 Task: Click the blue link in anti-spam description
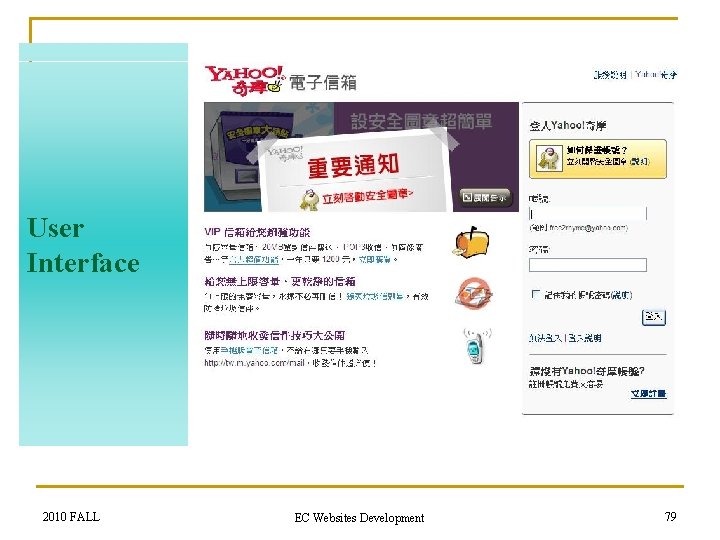pos(375,297)
